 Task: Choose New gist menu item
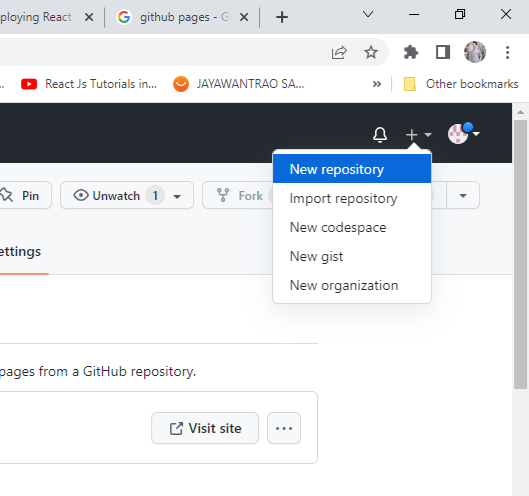(x=352, y=256)
